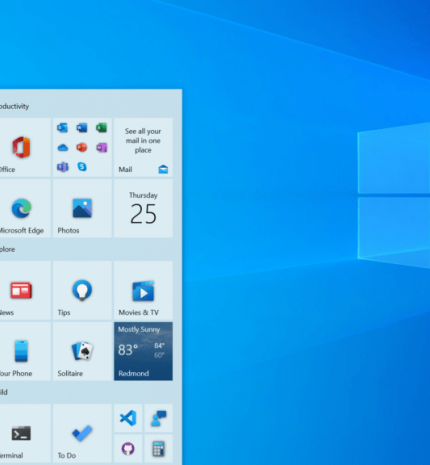The image size is (430, 465).
Task: Launch the Terminal tile
Action: (x=25, y=433)
